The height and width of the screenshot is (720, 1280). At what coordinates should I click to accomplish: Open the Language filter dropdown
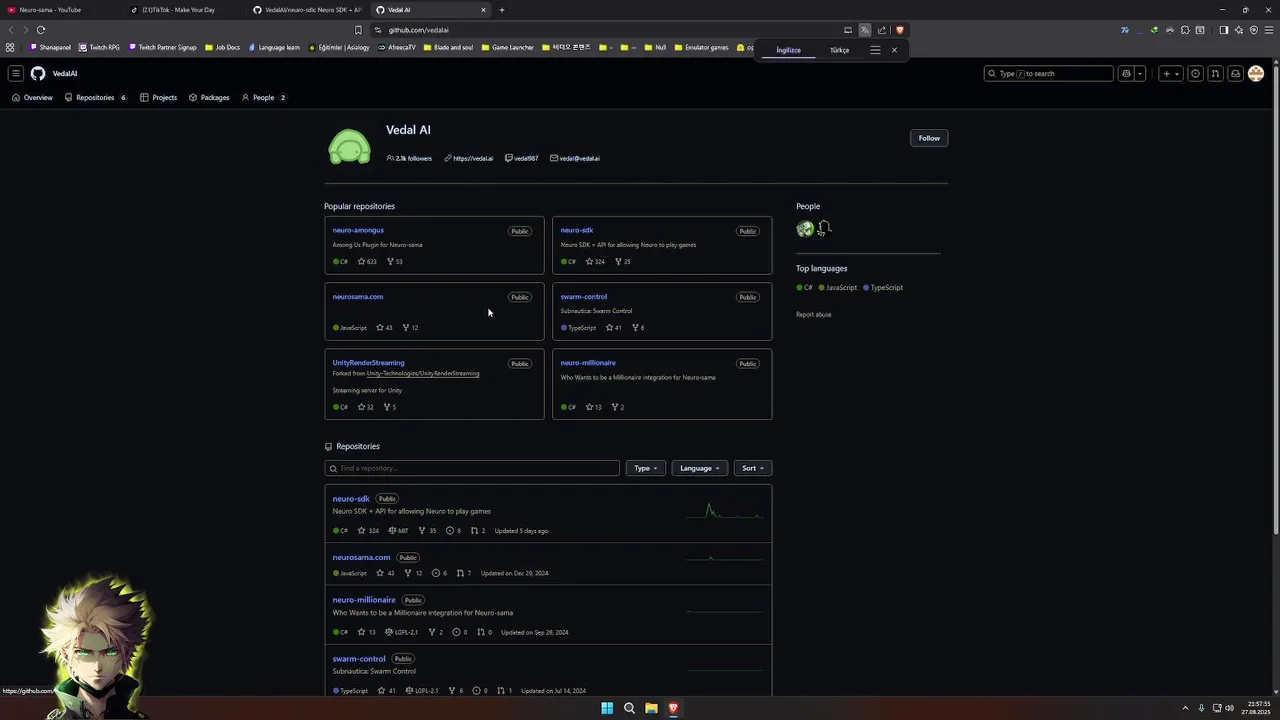(699, 468)
